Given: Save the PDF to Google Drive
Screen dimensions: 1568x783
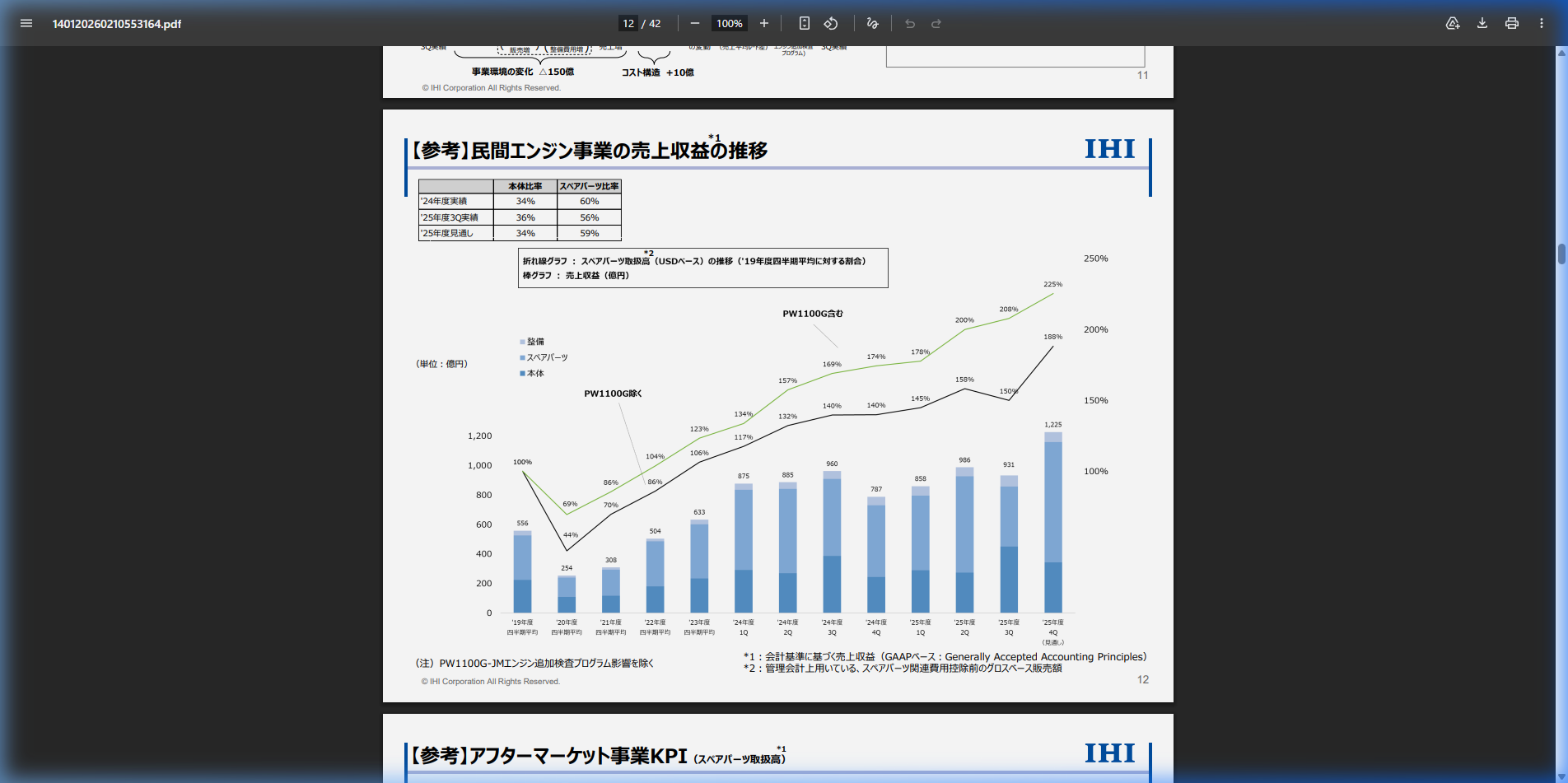Looking at the screenshot, I should pos(1453,23).
